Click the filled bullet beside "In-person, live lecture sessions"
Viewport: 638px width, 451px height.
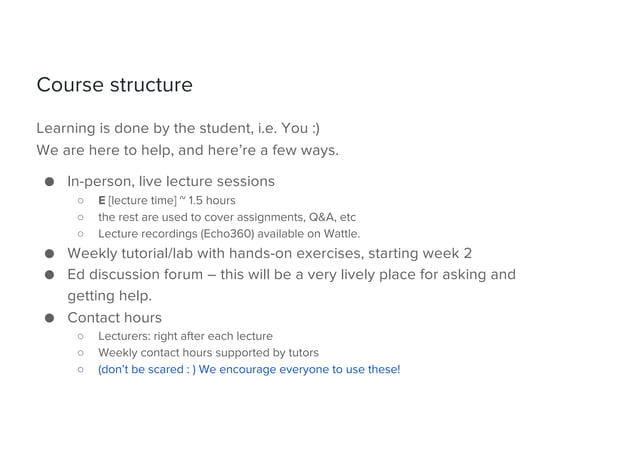click(48, 182)
